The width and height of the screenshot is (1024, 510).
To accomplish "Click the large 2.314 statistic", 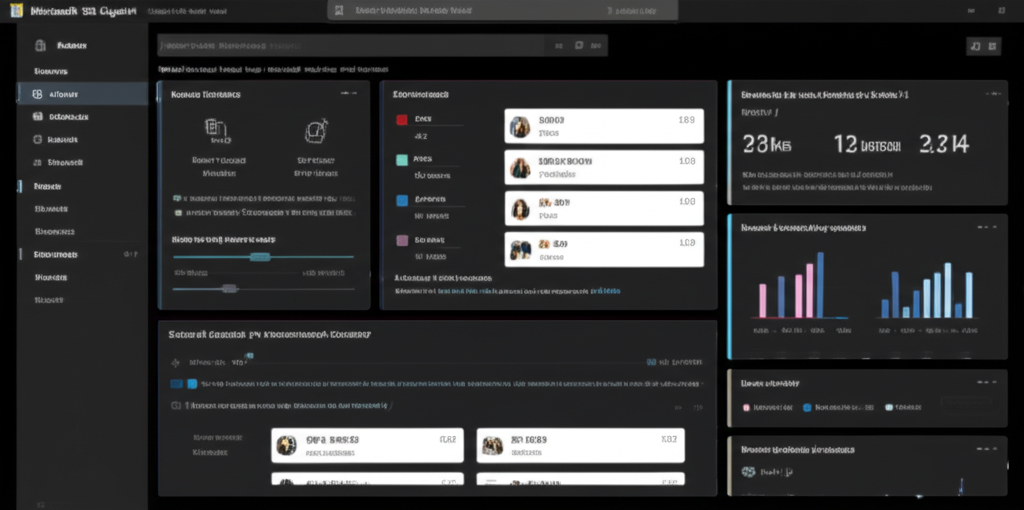I will coord(944,144).
